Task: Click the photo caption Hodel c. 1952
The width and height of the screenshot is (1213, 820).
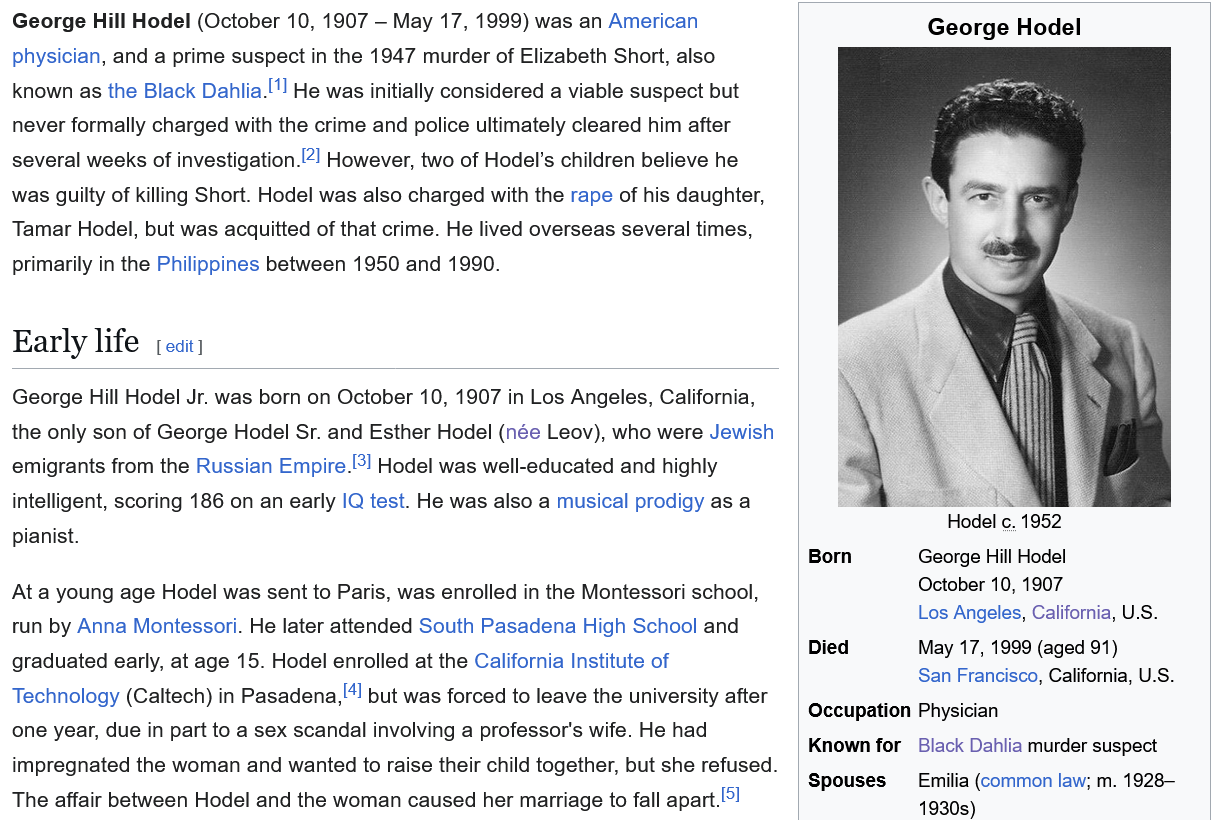Action: pos(1004,522)
